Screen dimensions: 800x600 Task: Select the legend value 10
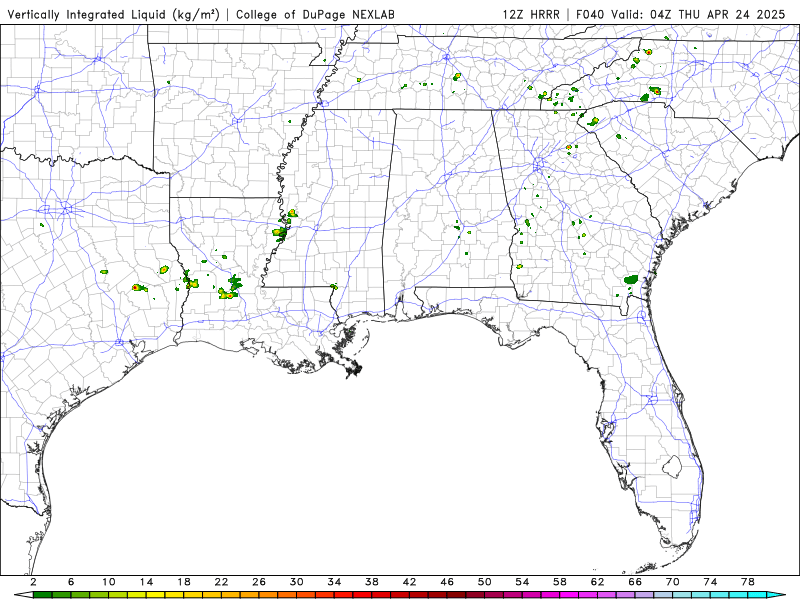tap(109, 582)
